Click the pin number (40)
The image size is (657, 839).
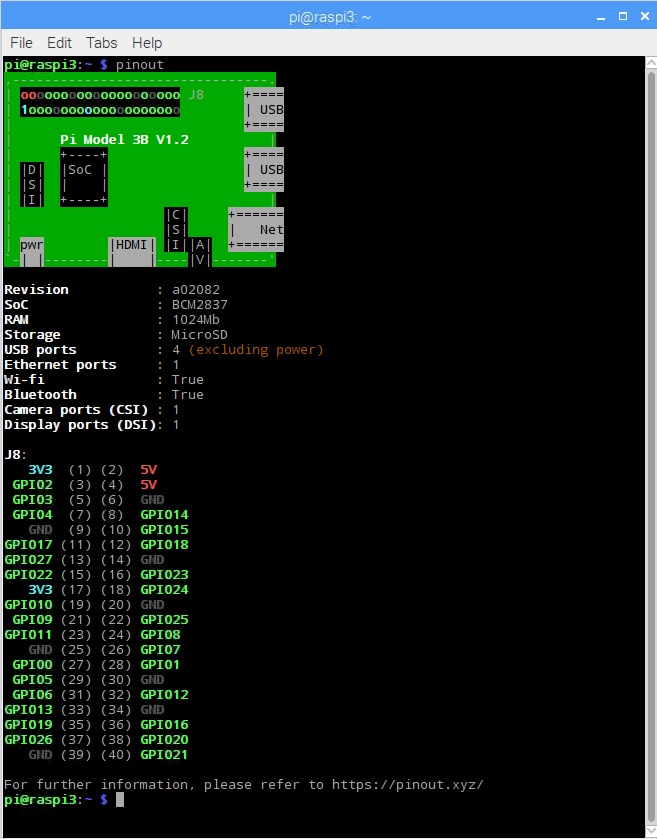[x=116, y=755]
